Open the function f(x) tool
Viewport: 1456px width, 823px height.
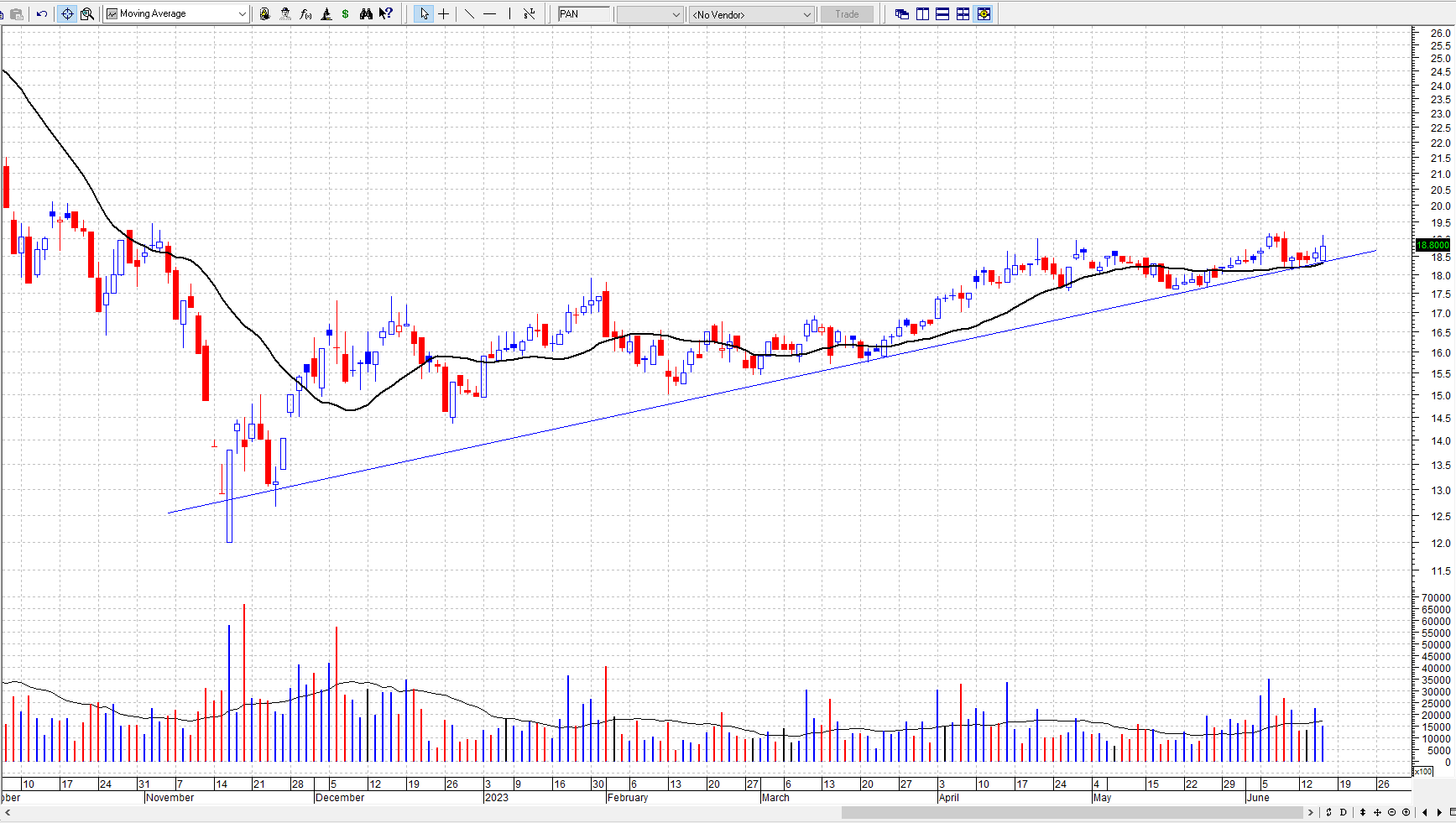pyautogui.click(x=305, y=13)
